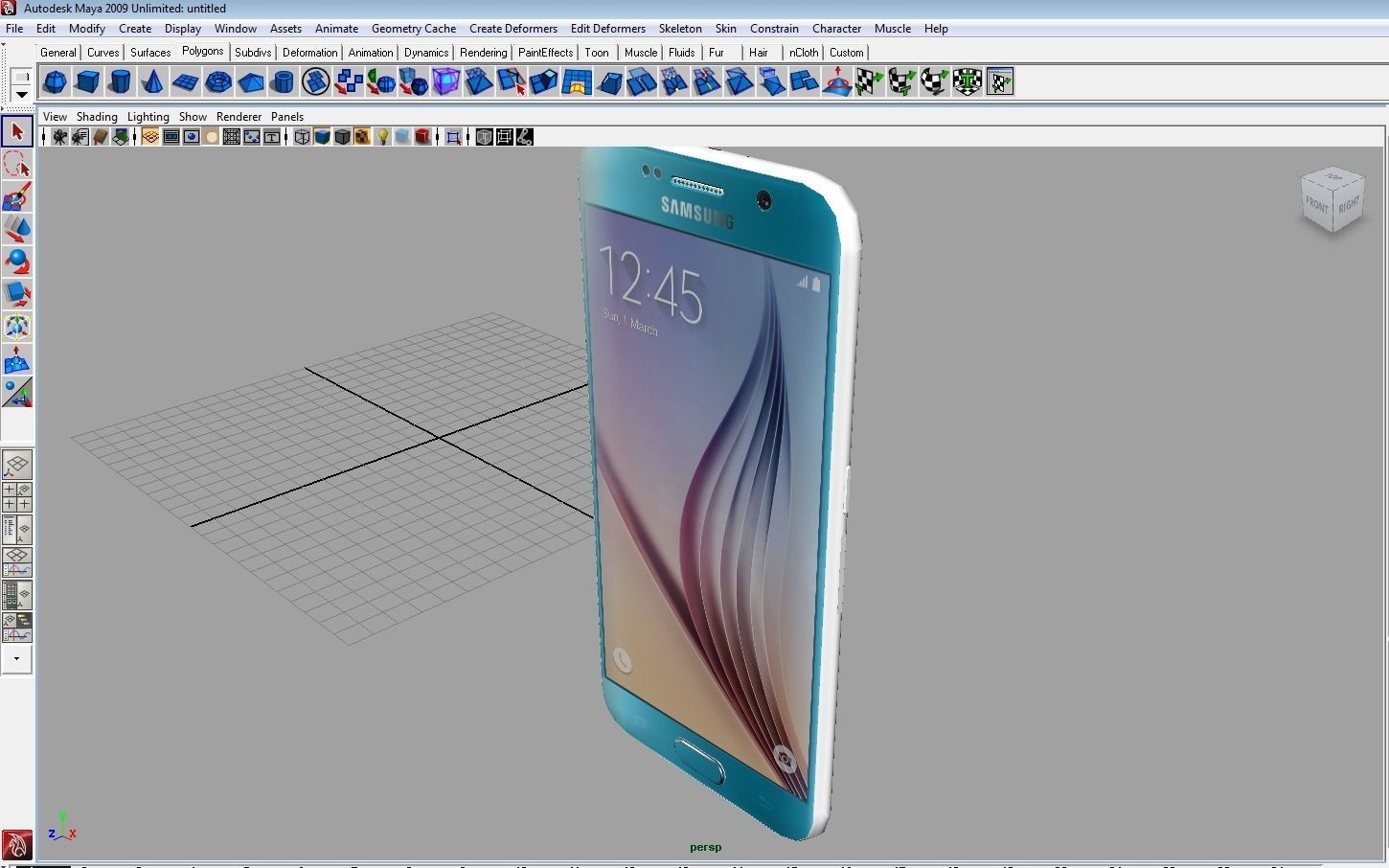Toggle resolution gate icon in panel toolbar
The width and height of the screenshot is (1389, 868).
(192, 137)
